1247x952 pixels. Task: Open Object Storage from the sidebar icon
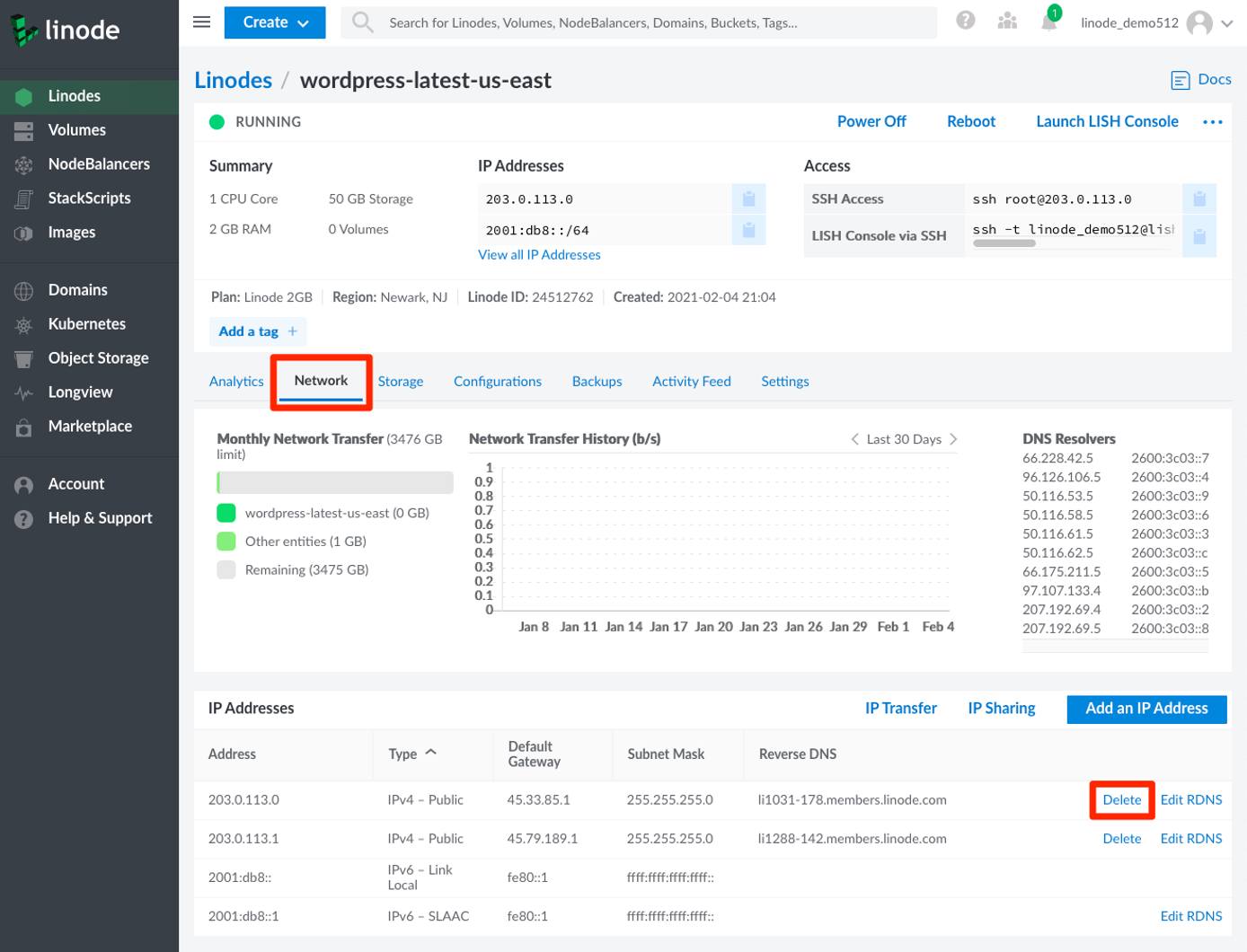(23, 357)
